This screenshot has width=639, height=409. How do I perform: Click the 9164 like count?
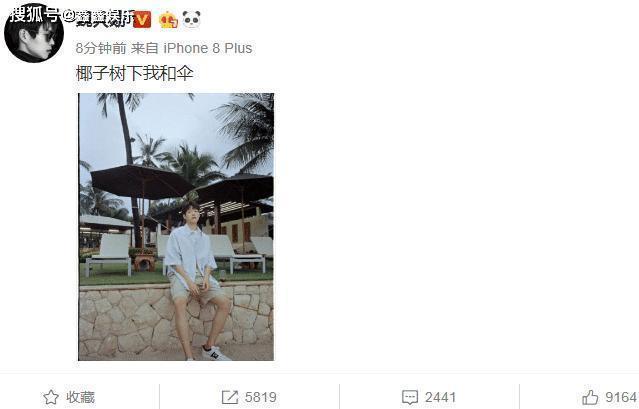(x=621, y=397)
